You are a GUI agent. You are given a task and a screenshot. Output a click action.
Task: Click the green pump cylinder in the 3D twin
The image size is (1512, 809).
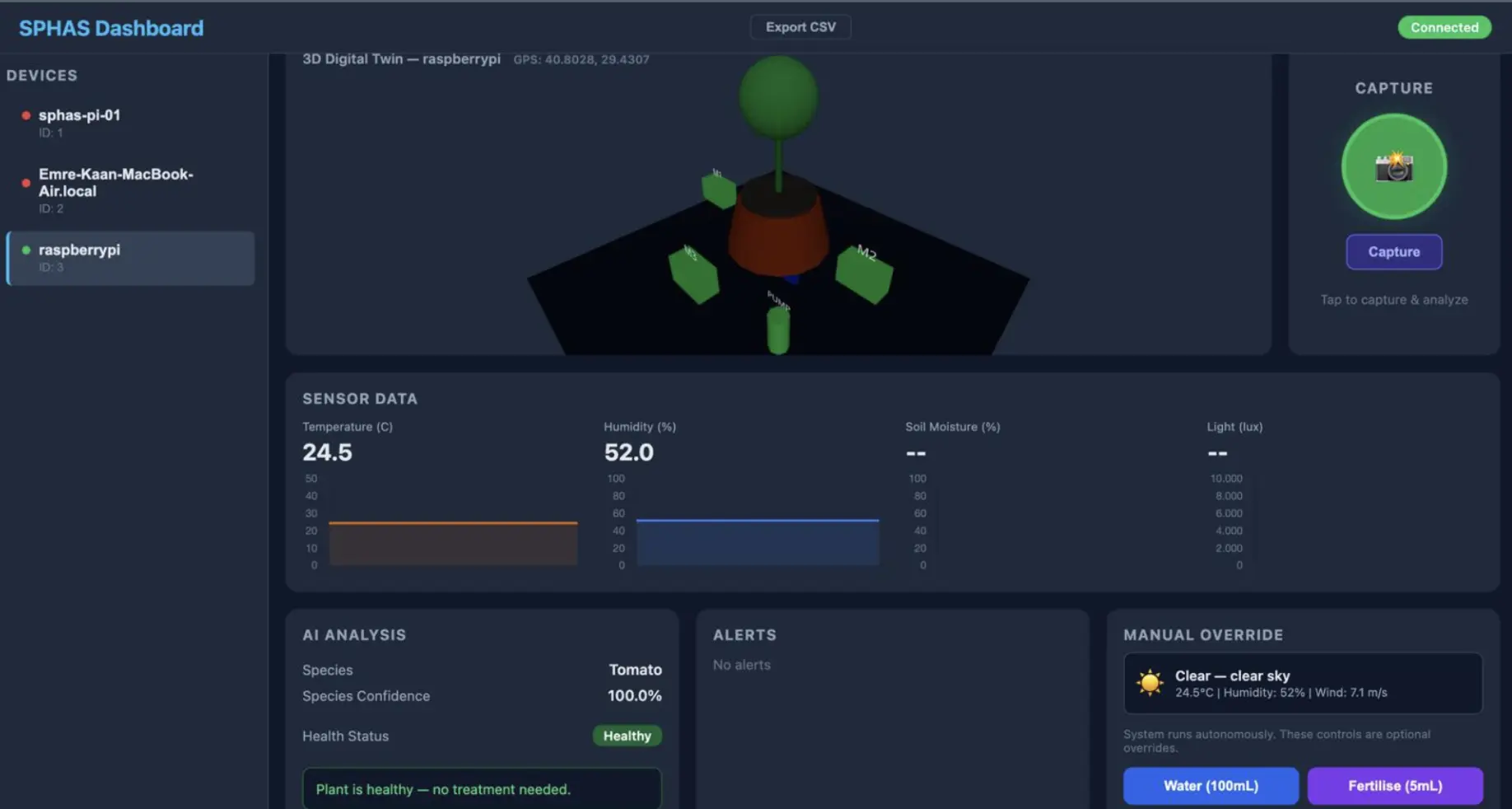click(778, 330)
